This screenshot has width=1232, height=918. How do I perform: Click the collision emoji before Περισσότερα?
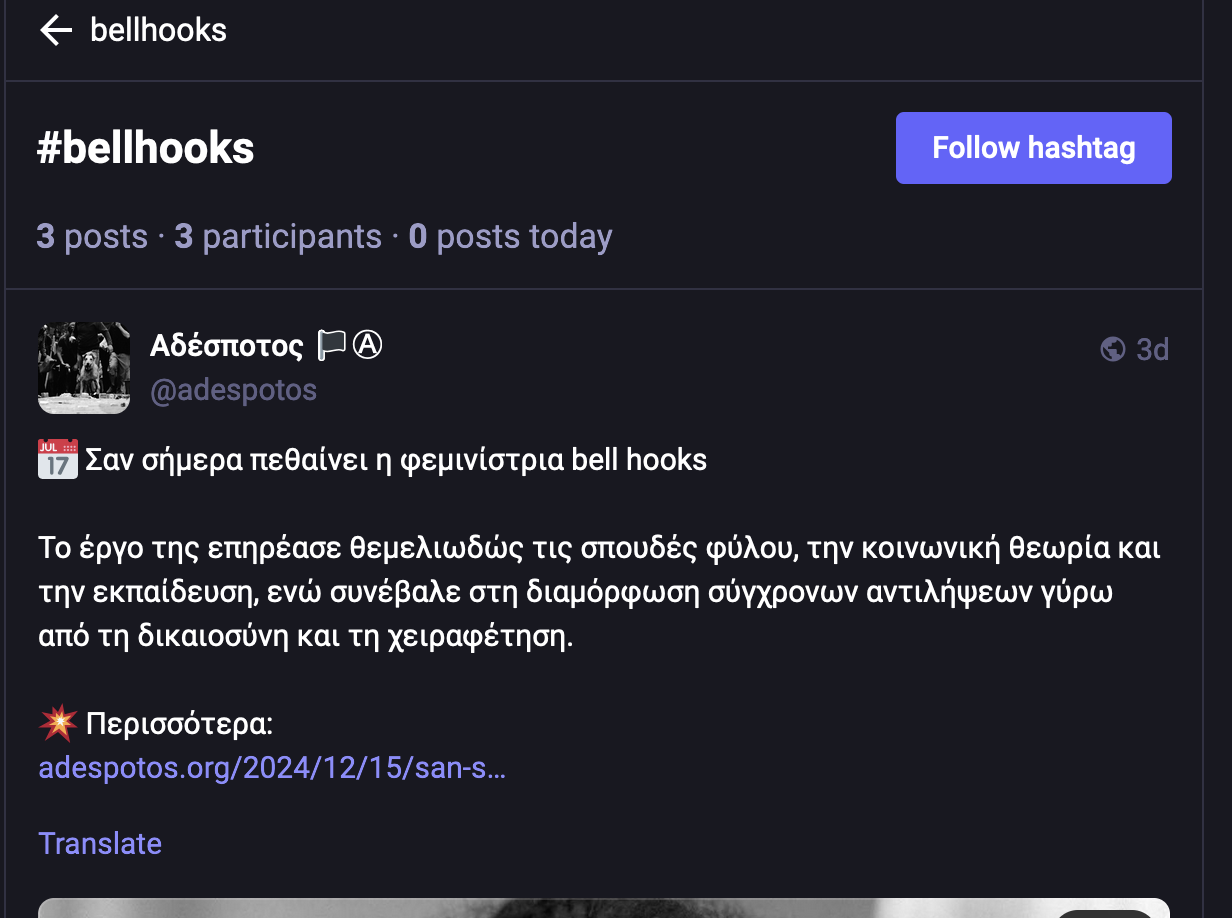point(58,722)
